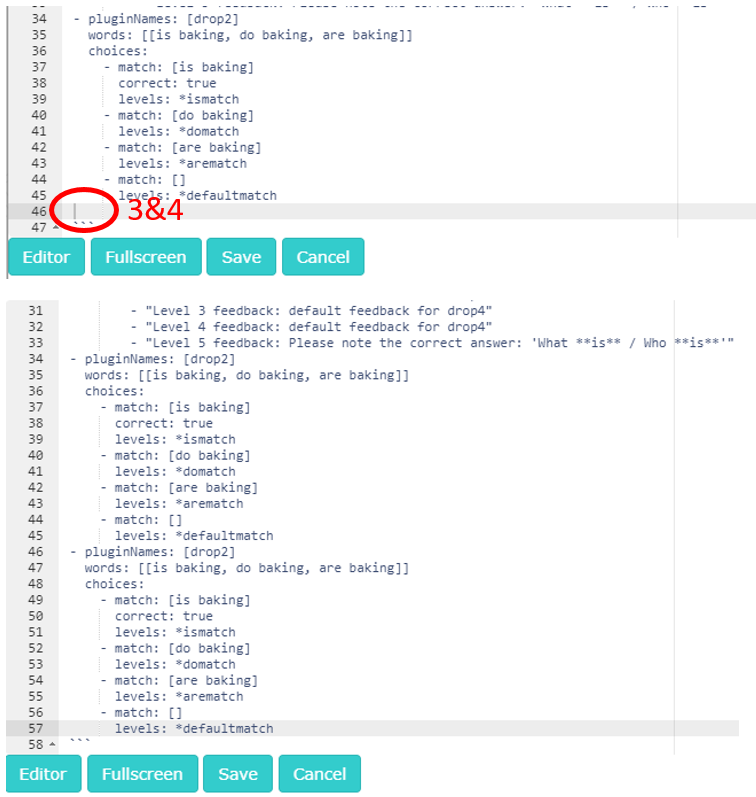Click "- pluginNames: [drop2]" on line 46
756x797 pixels.
pyautogui.click(x=153, y=552)
